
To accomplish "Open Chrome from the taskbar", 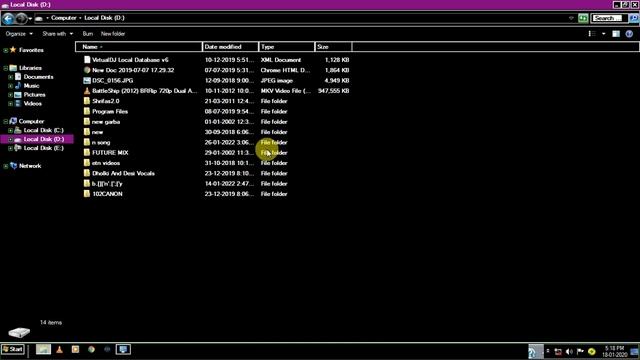I will pos(91,349).
